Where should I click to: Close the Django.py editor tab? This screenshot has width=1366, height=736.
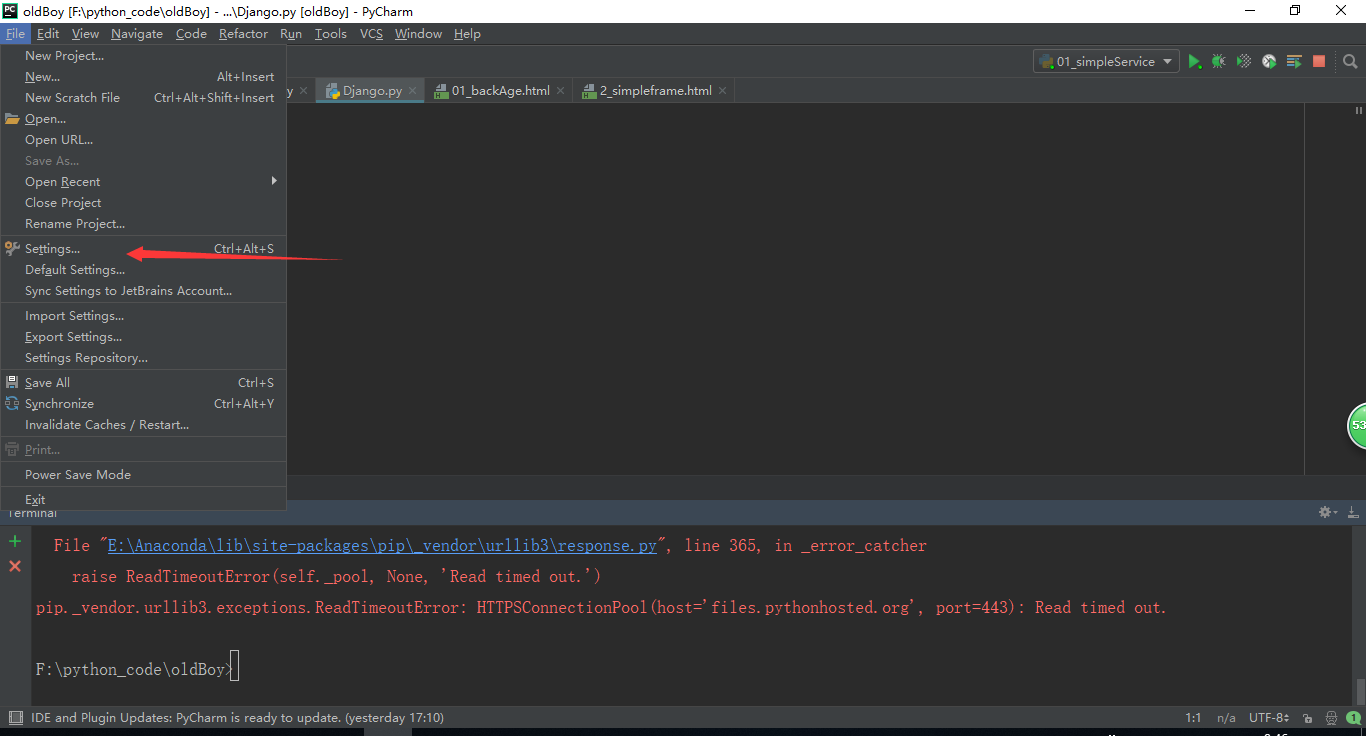[x=412, y=91]
